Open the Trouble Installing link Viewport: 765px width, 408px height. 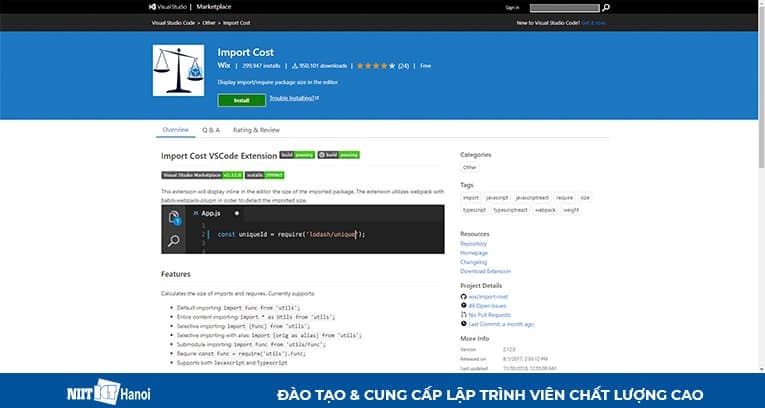coord(294,98)
